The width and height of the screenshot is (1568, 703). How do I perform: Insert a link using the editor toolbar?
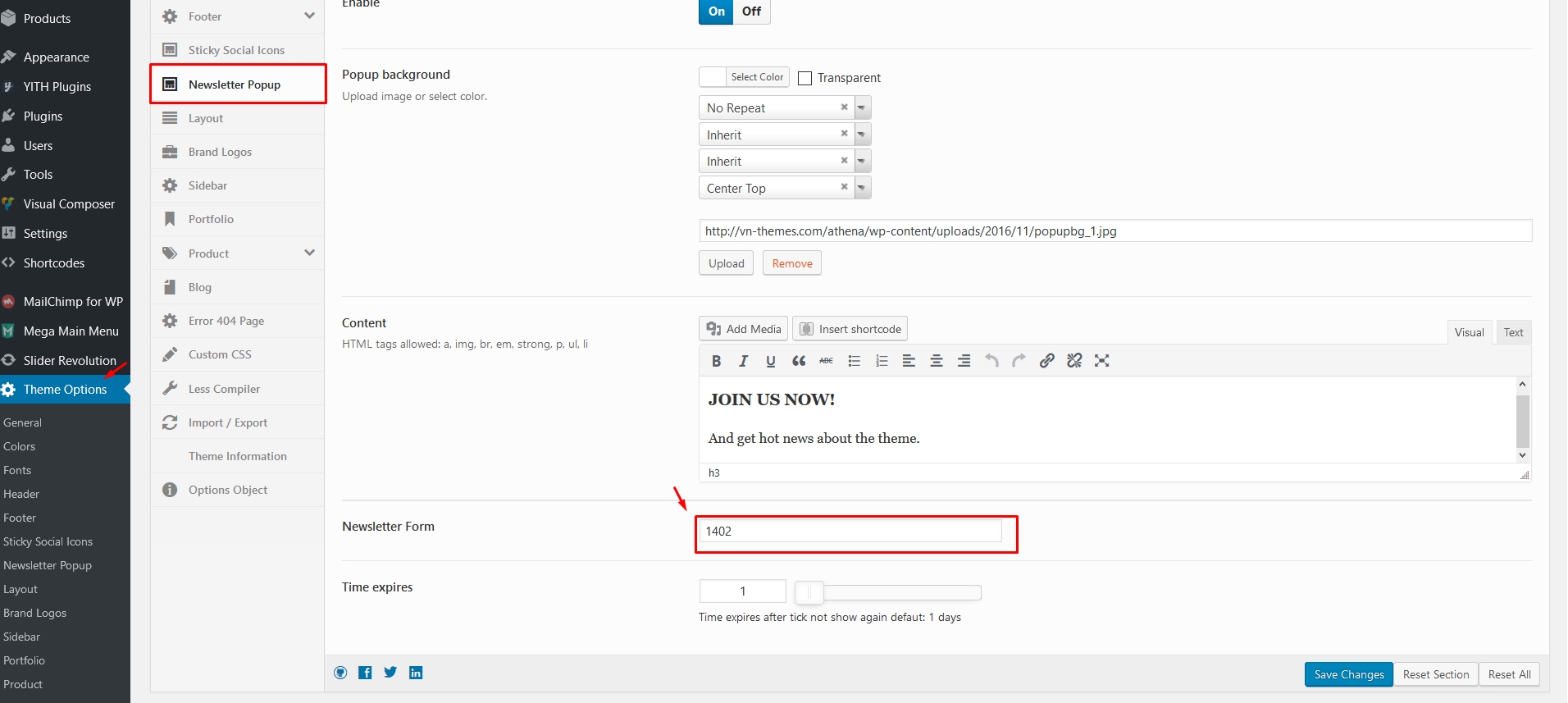[x=1046, y=361]
